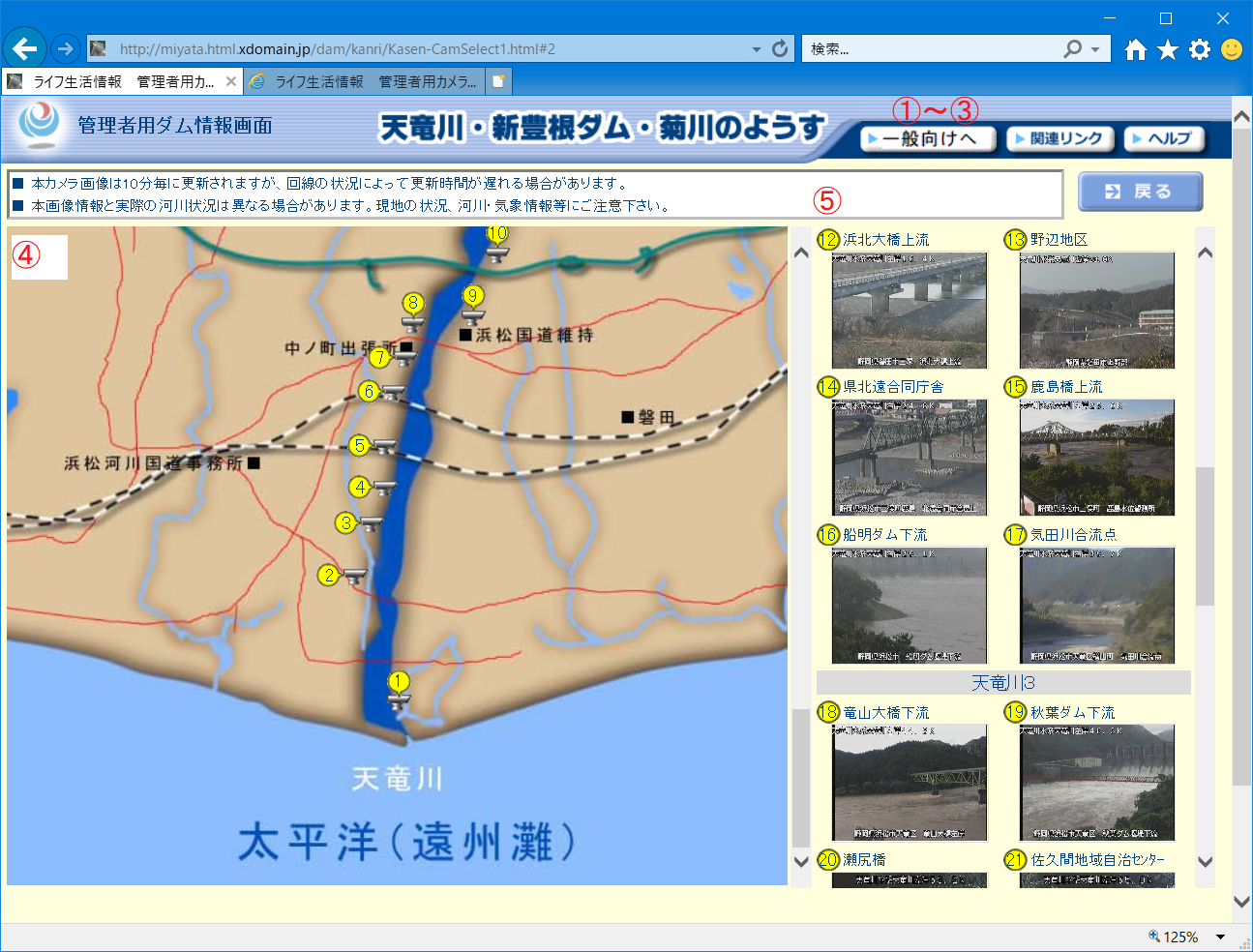Open the 竜山大橋下流 camera link
1253x952 pixels.
[x=886, y=712]
